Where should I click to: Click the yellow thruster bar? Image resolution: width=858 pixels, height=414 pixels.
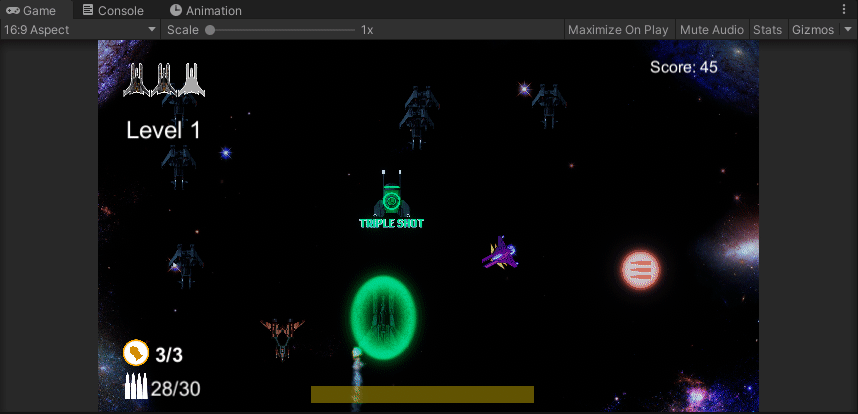click(422, 394)
